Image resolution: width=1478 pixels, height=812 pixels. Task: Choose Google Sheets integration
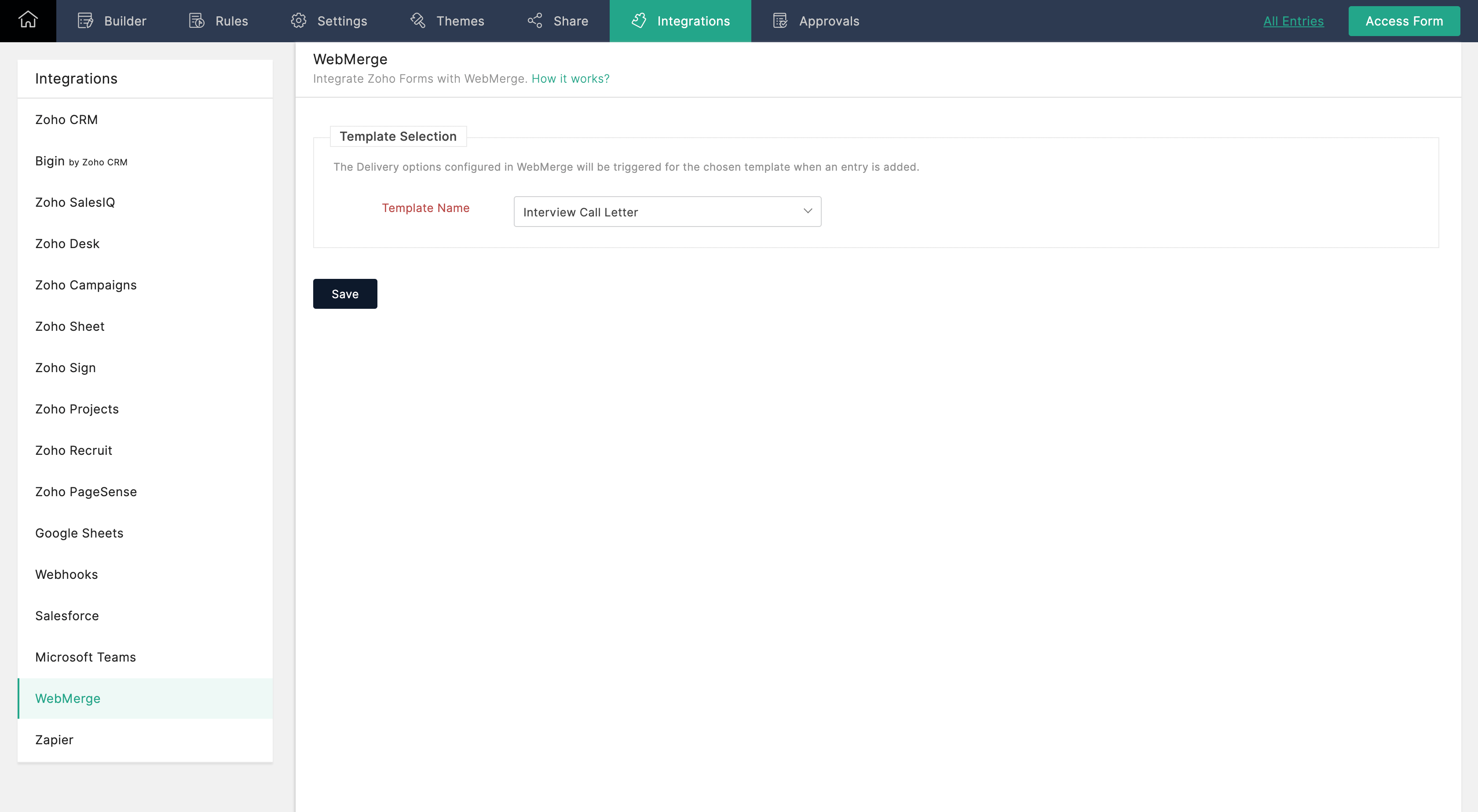pyautogui.click(x=145, y=533)
